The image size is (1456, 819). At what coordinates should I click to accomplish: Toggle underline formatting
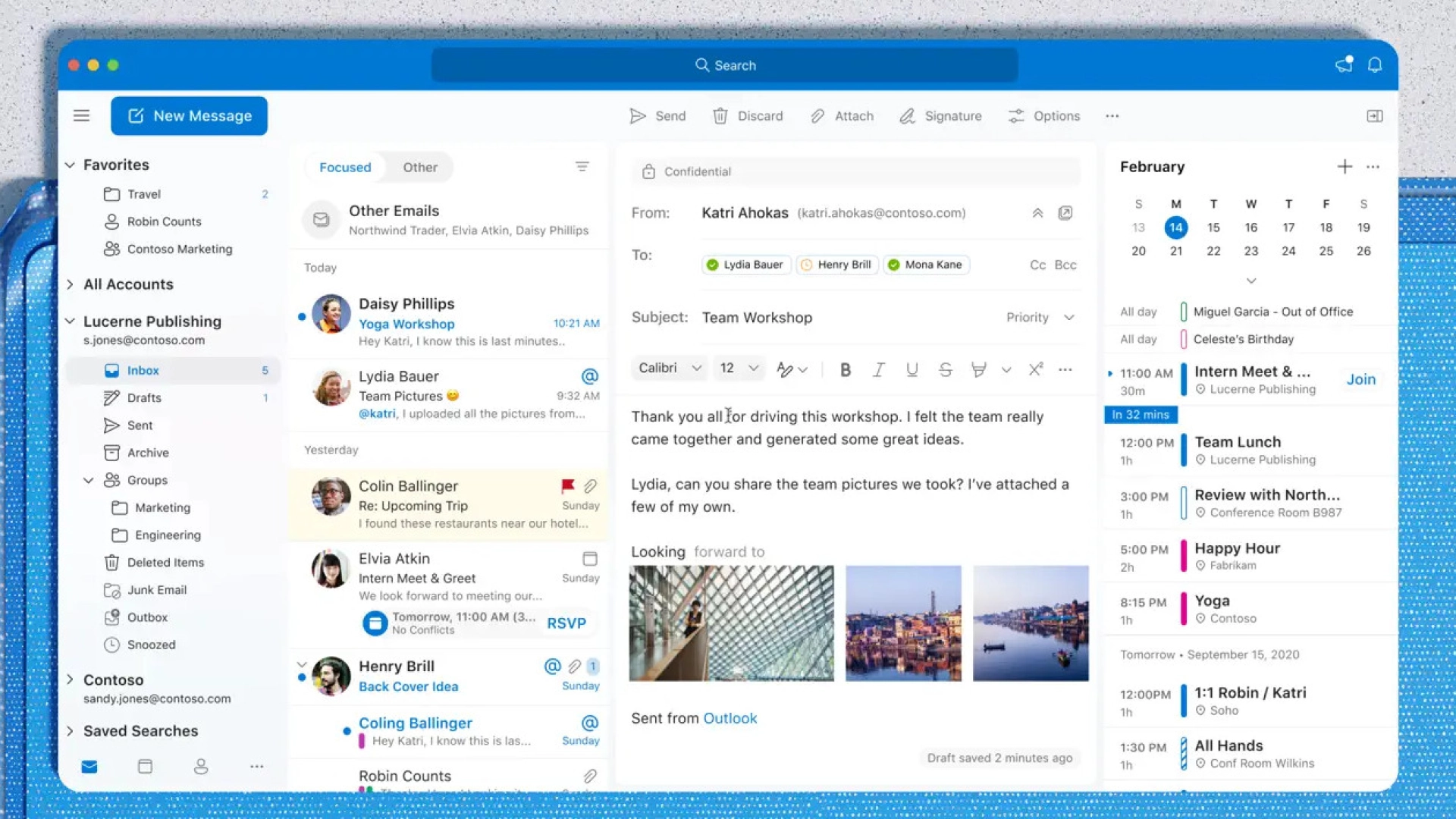click(912, 369)
